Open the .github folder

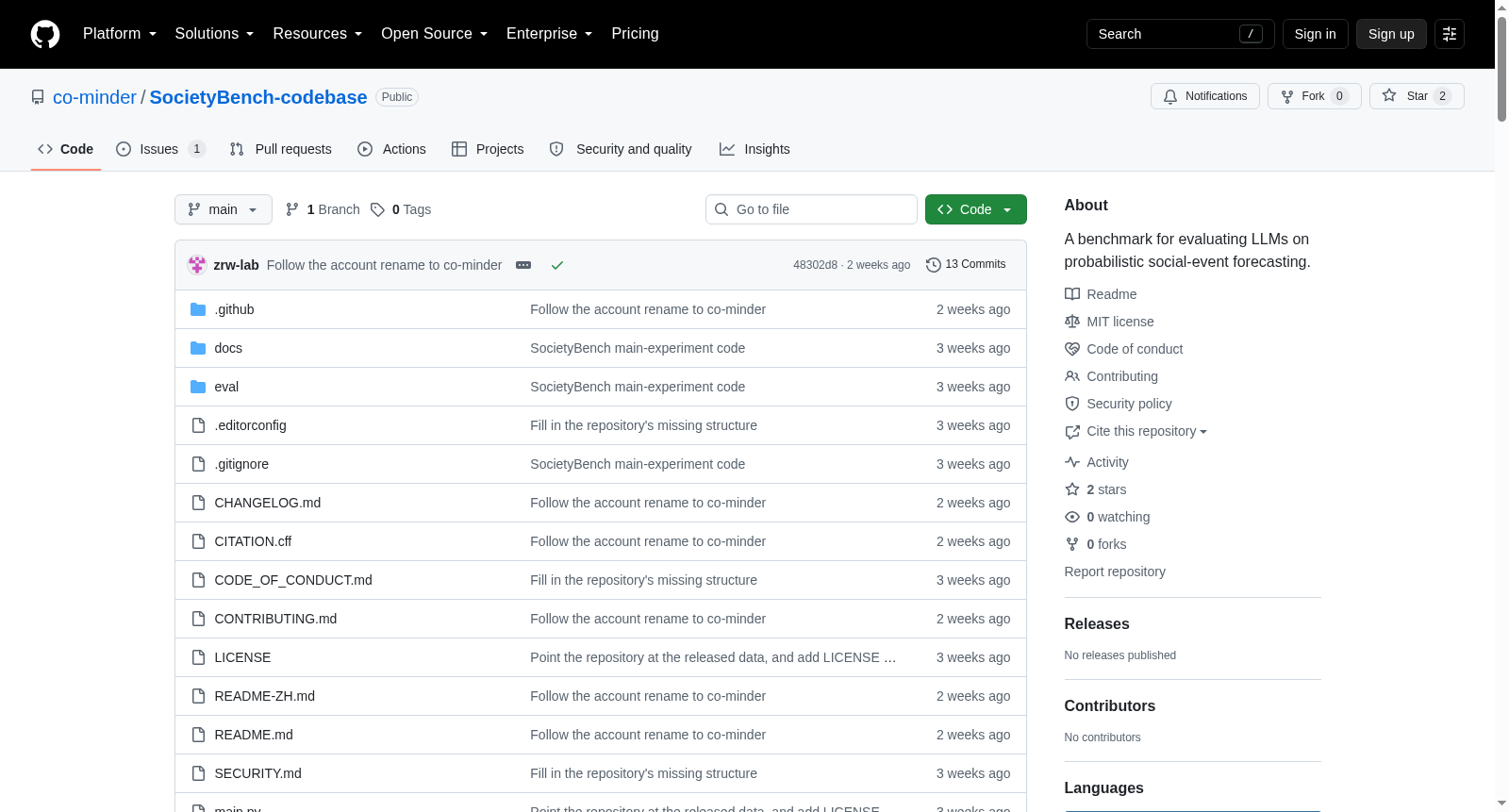(x=234, y=309)
